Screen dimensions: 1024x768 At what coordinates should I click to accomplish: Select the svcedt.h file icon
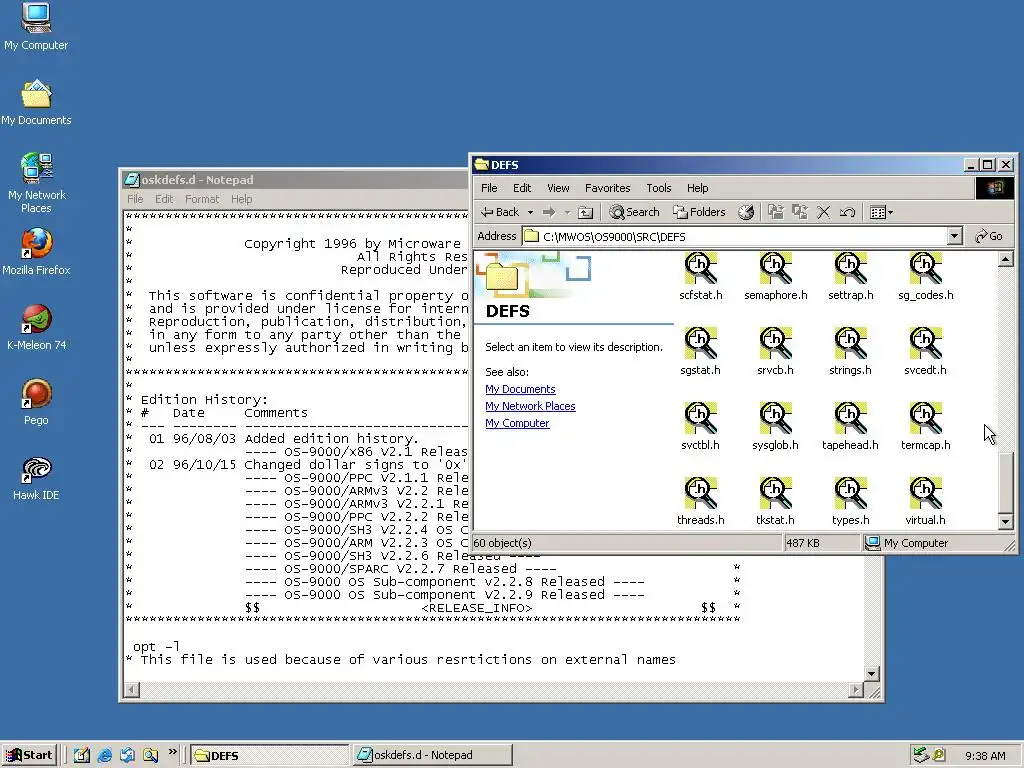pos(925,344)
